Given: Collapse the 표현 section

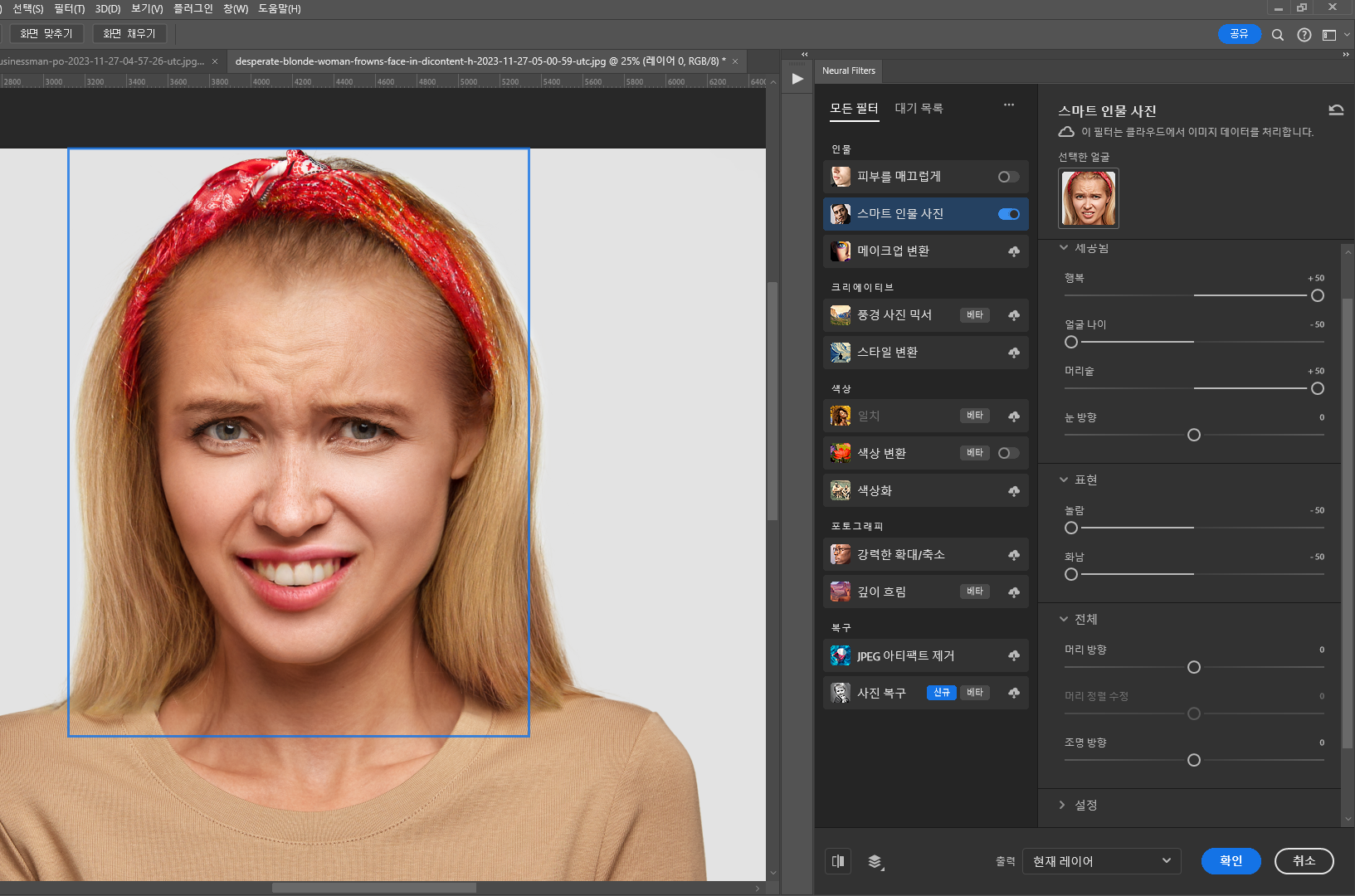Looking at the screenshot, I should 1064,480.
